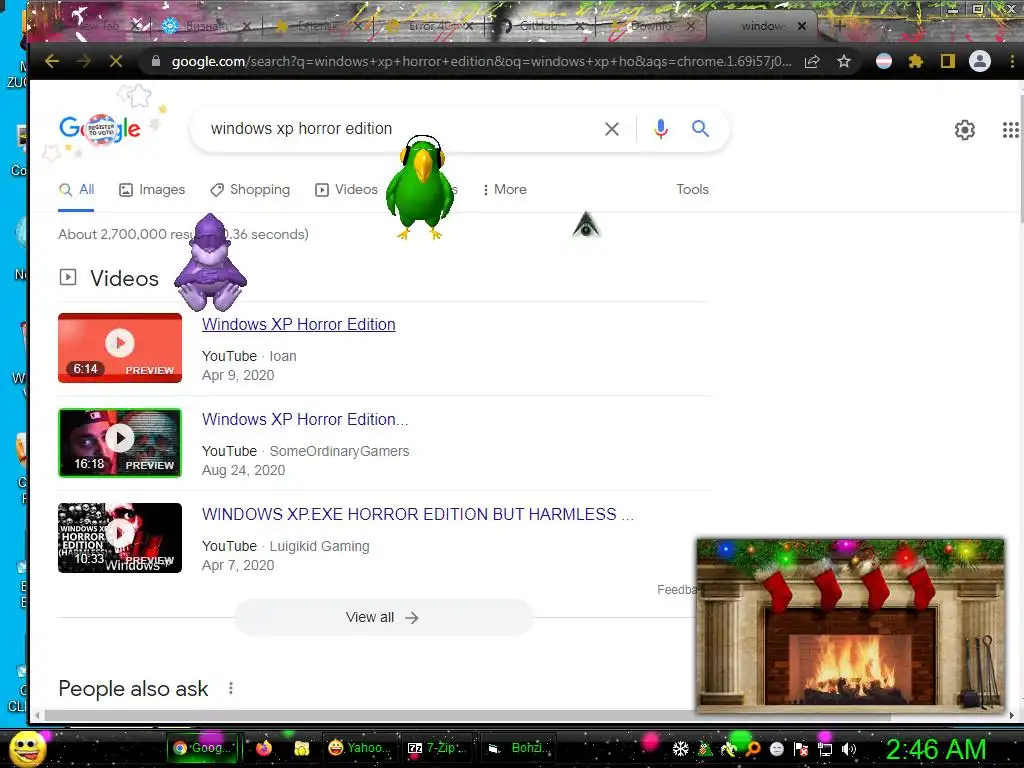
Task: Open a new browser tab
Action: tap(840, 26)
